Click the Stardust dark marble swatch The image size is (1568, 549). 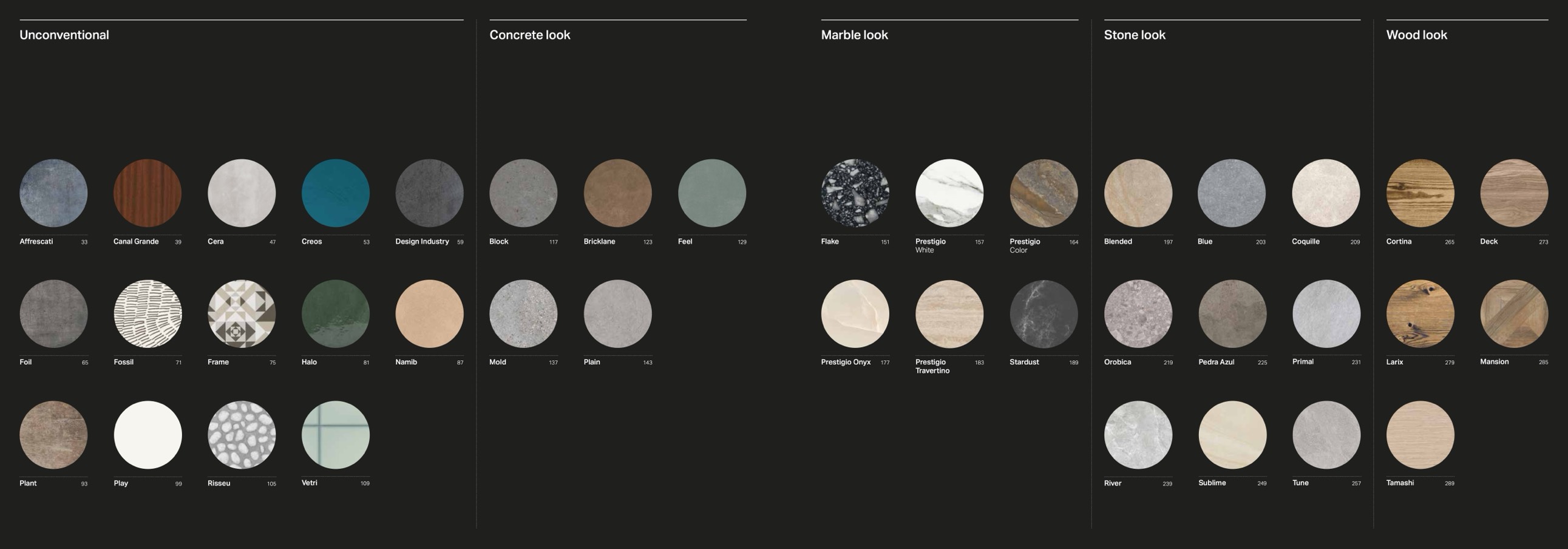point(1044,314)
